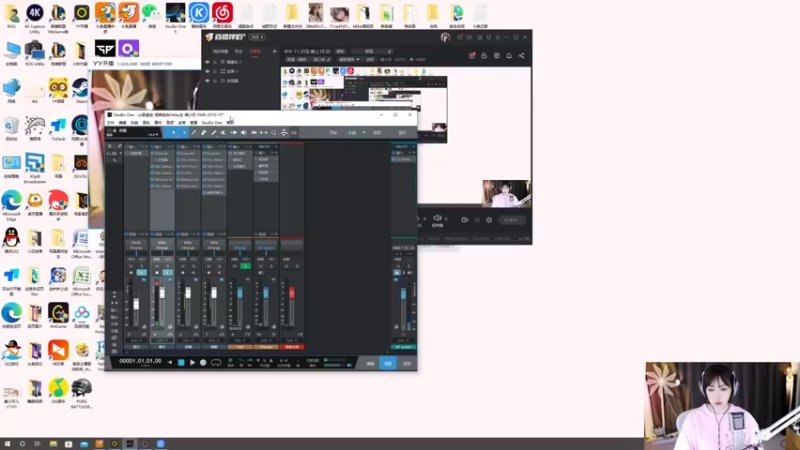Turn off the green Solo on the fifth channel
This screenshot has height=450, width=800.
pyautogui.click(x=245, y=266)
